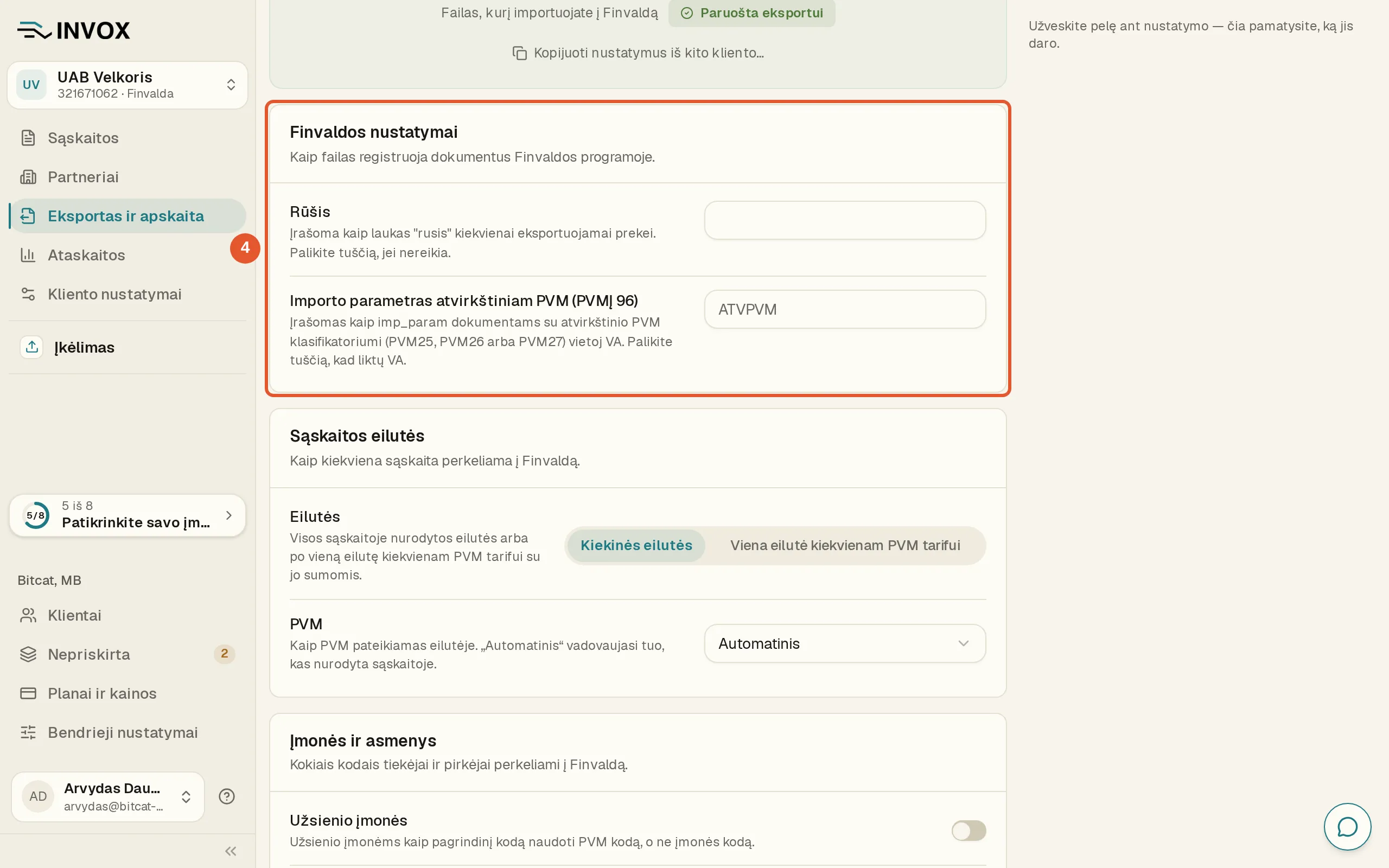Expand the UAB Velkoris client switcher
1389x868 pixels.
coord(128,85)
